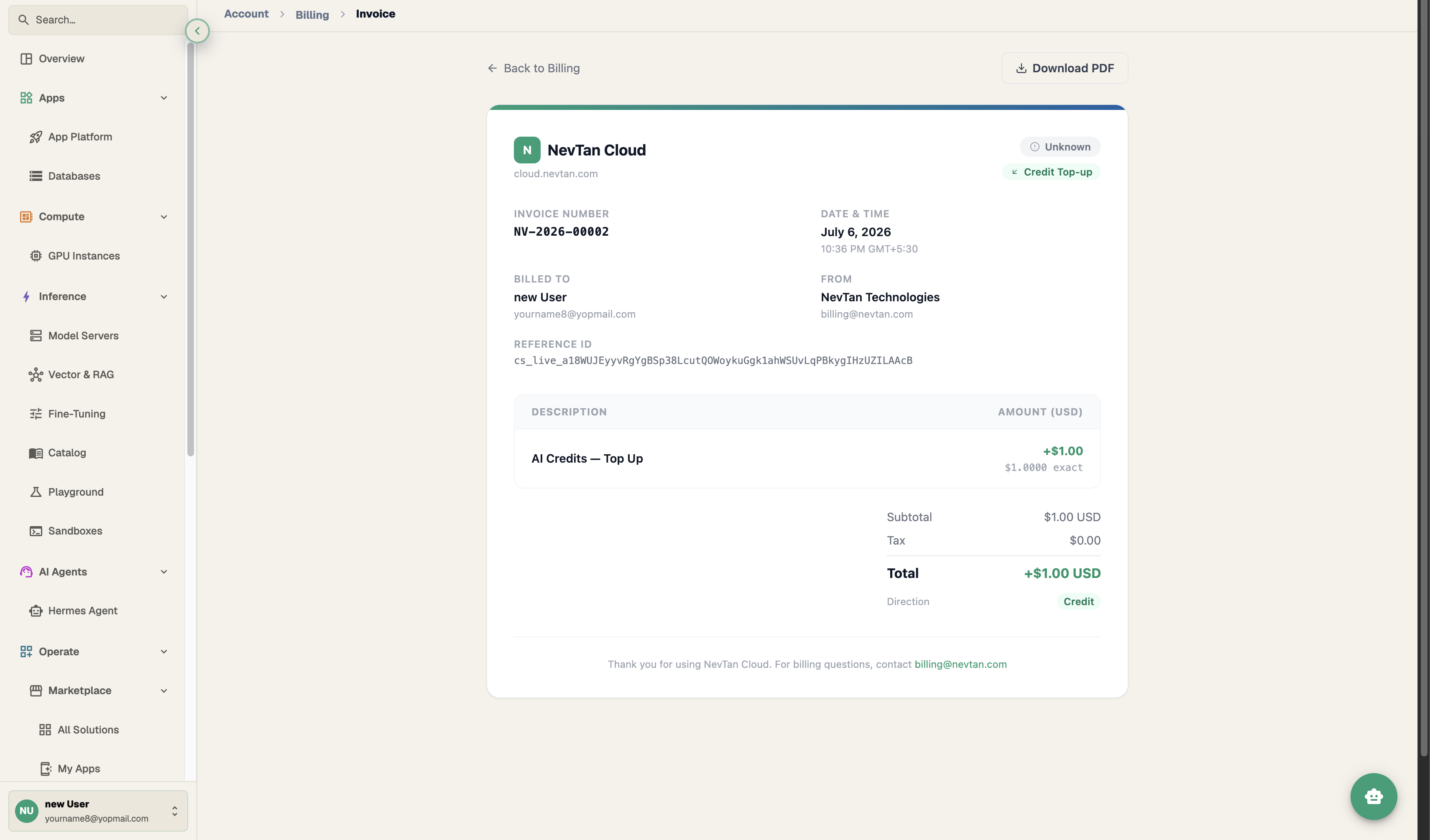The height and width of the screenshot is (840, 1430).
Task: Download the invoice as PDF
Action: (x=1065, y=68)
